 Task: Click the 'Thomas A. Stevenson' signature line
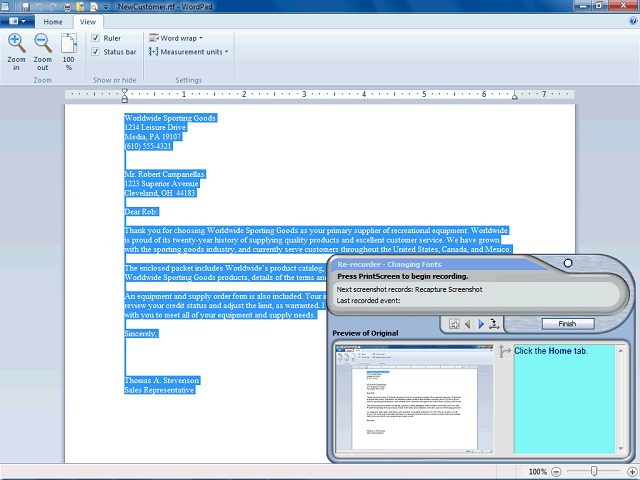pyautogui.click(x=162, y=380)
